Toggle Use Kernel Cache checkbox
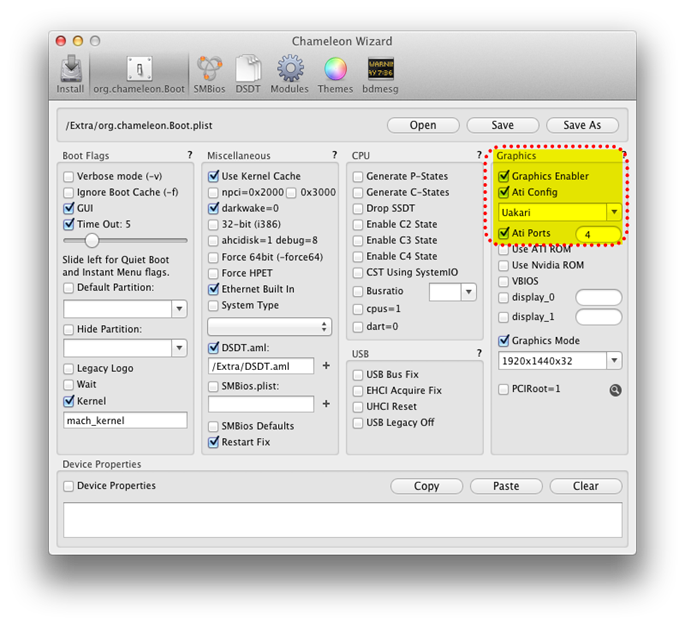Screen dimensions: 685x625 pos(213,176)
